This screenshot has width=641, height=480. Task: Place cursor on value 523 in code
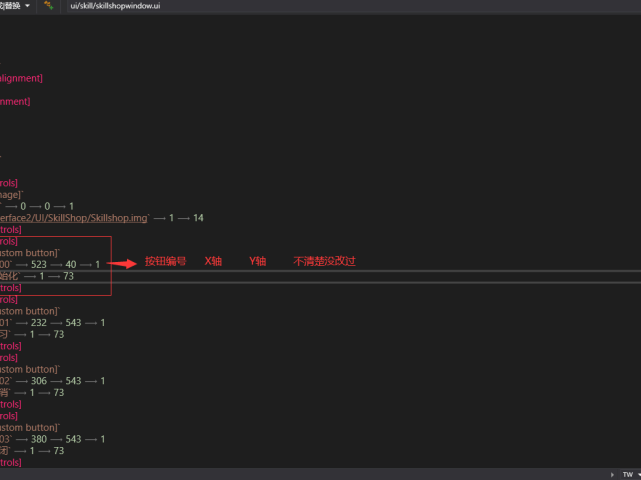(39, 264)
